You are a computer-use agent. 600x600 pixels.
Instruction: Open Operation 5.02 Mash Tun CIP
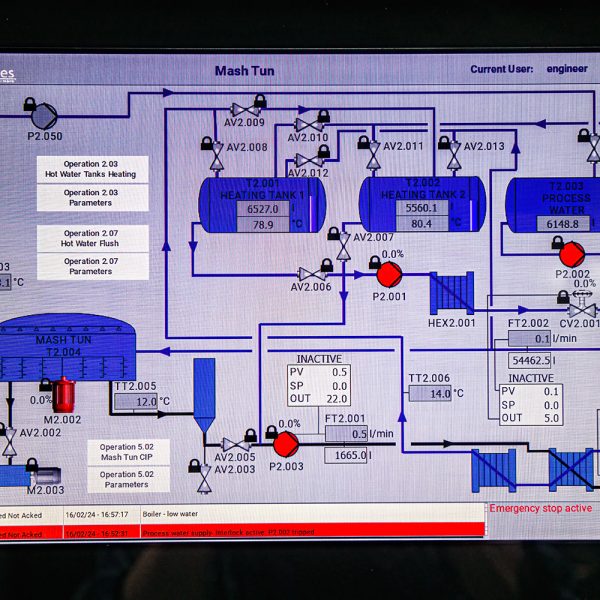(126, 452)
